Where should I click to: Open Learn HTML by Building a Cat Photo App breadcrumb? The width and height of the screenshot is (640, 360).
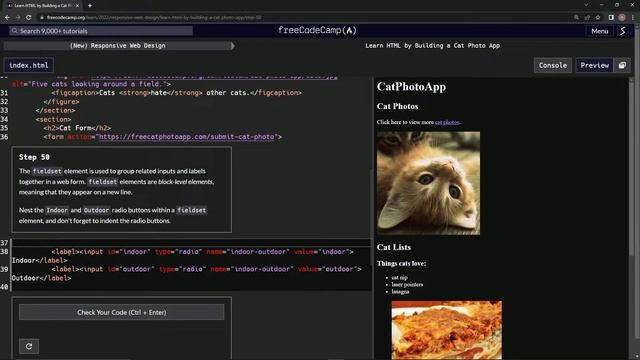point(432,46)
